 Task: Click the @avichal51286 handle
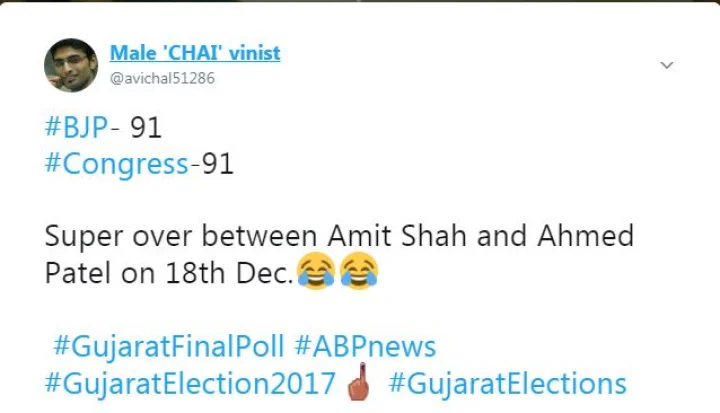[162, 77]
